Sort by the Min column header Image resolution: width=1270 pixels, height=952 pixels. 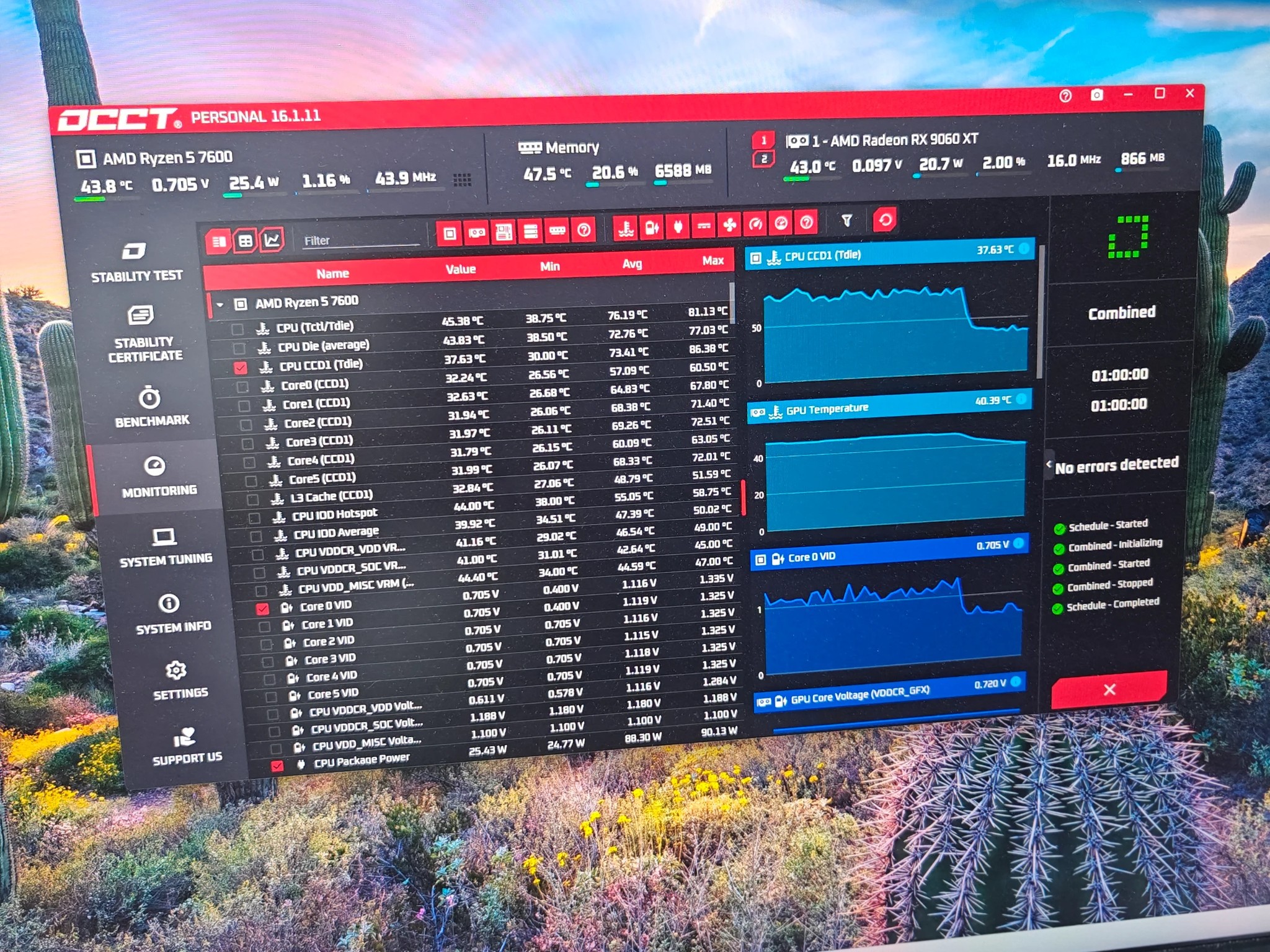pos(549,266)
